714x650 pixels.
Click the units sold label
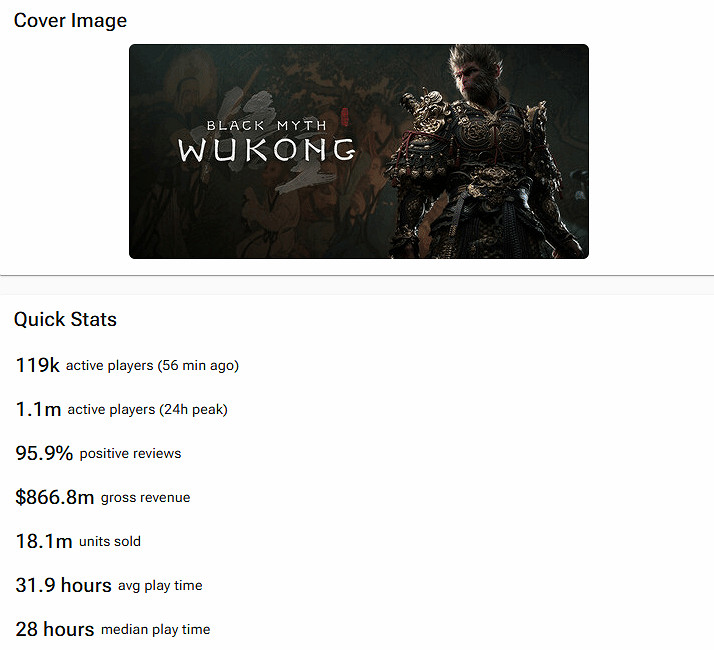click(x=110, y=542)
